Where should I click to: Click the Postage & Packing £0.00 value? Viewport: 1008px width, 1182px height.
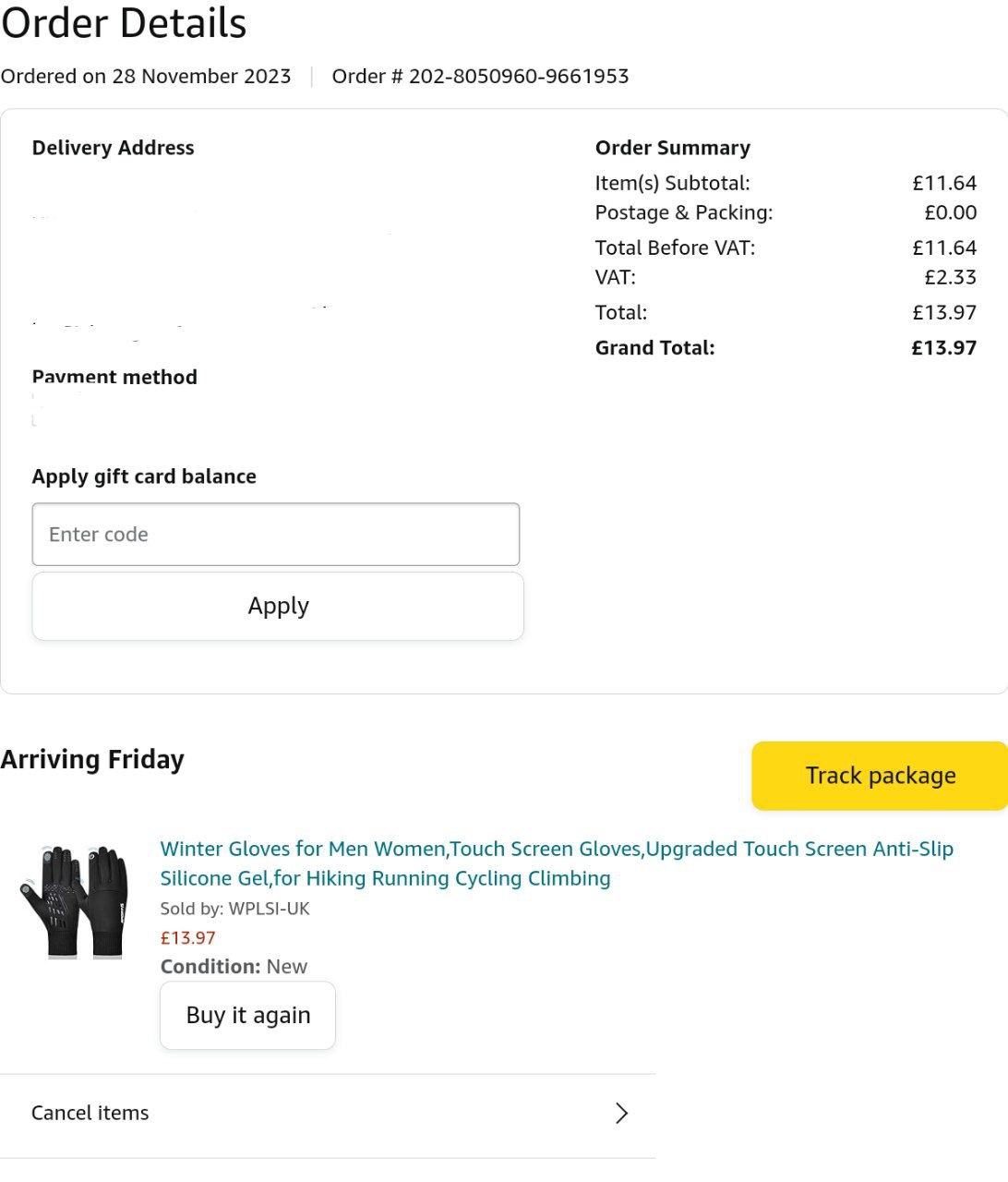click(x=950, y=212)
